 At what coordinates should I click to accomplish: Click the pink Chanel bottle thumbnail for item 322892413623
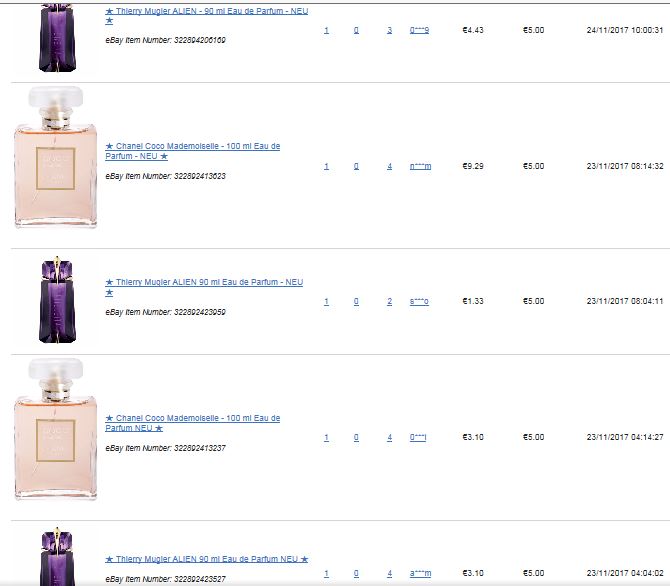(56, 157)
